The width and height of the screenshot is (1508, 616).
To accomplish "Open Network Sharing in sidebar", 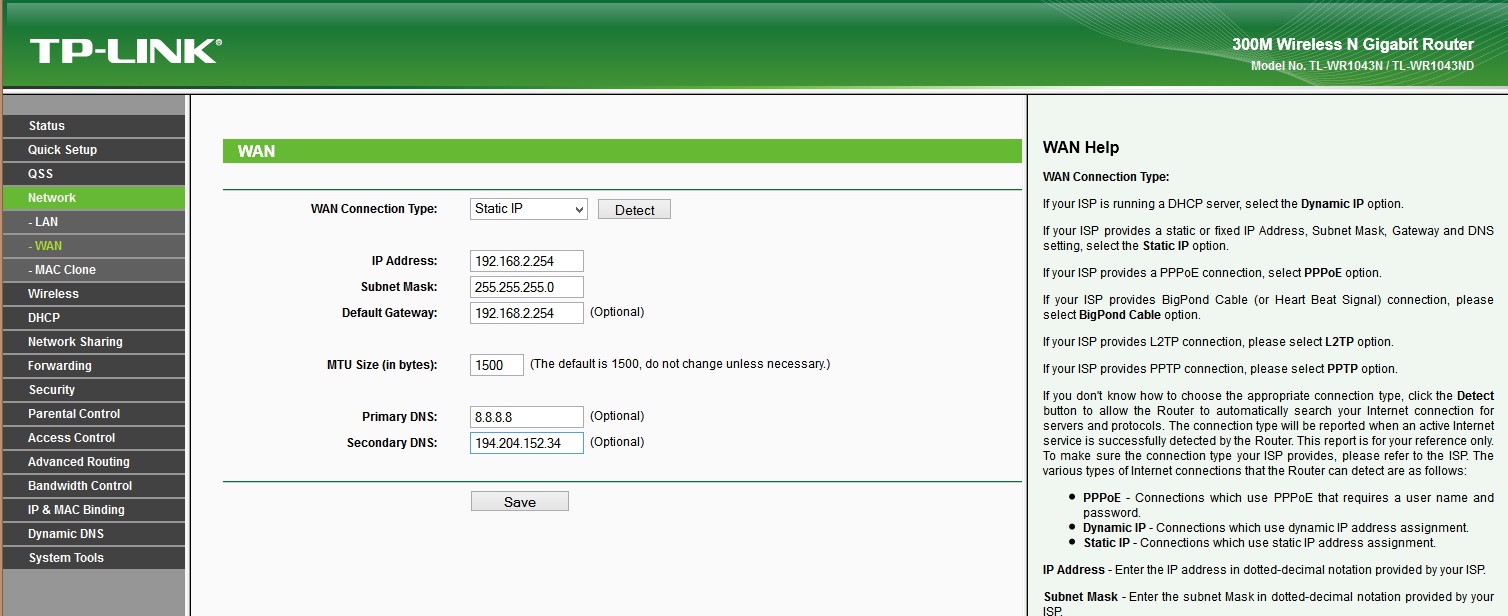I will pos(93,342).
